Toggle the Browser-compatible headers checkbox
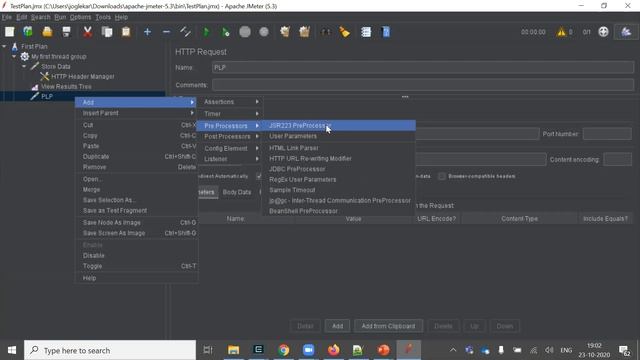 (442, 176)
